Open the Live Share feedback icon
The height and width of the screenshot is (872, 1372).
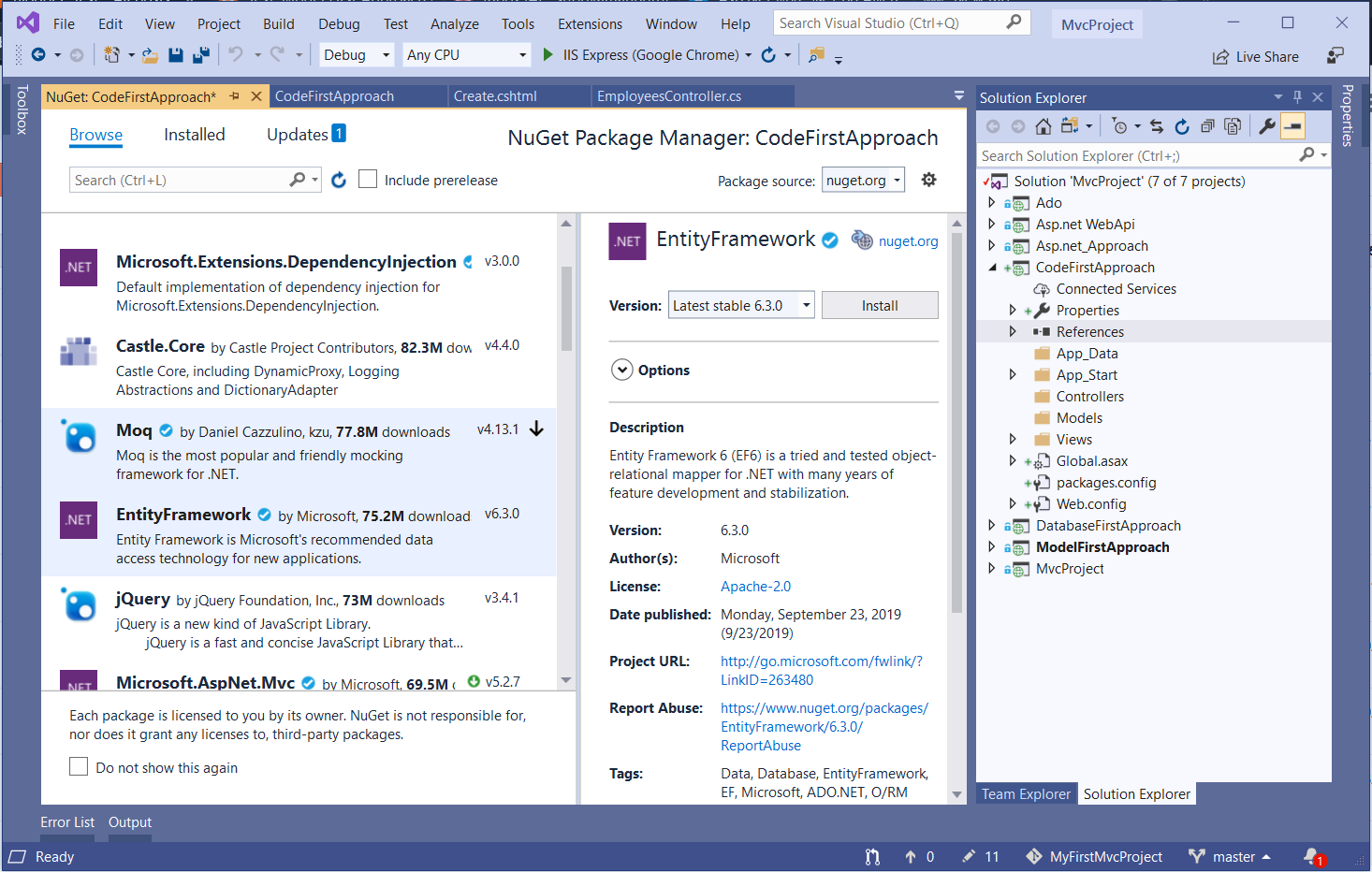tap(1336, 56)
